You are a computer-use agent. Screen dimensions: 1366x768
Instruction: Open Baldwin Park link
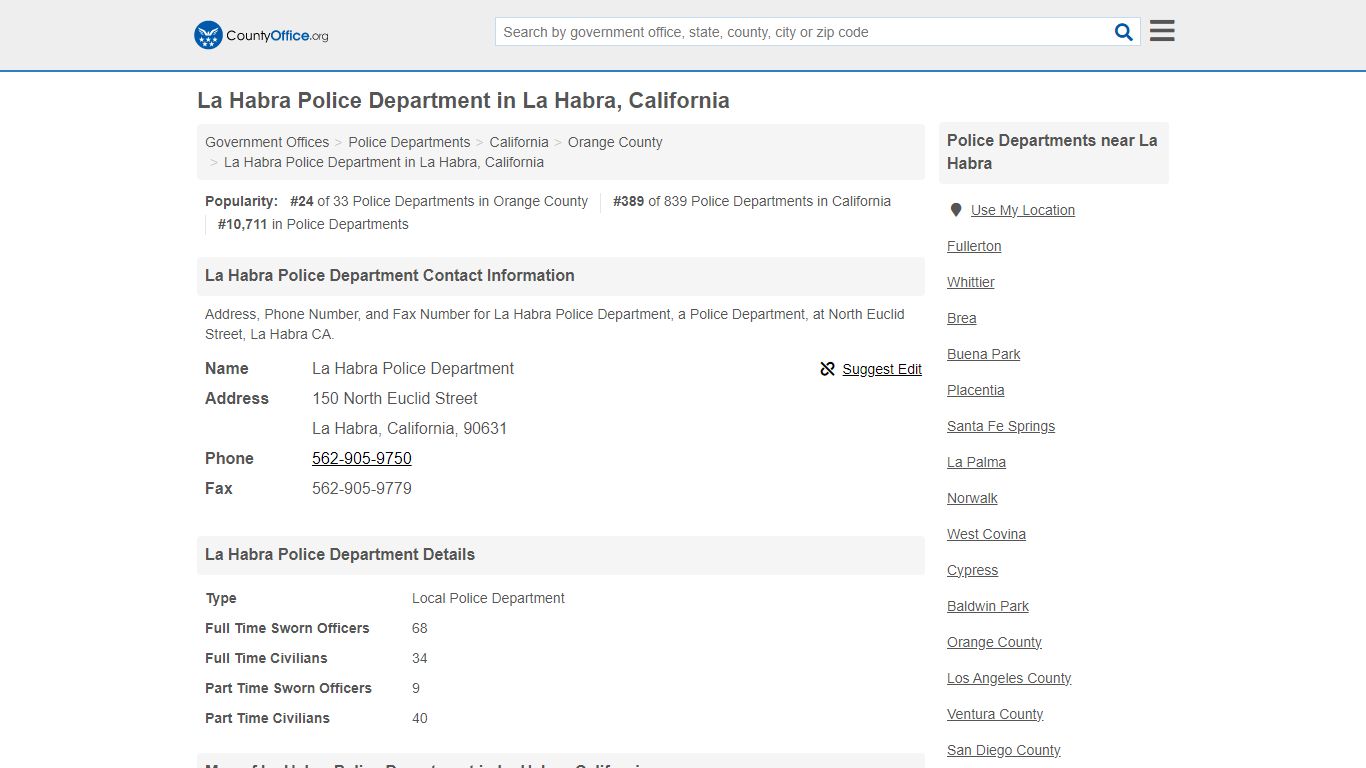[x=988, y=606]
